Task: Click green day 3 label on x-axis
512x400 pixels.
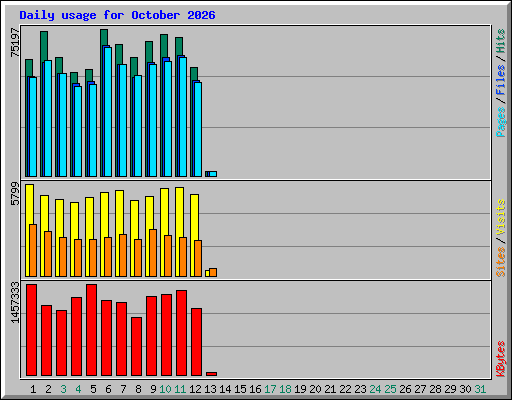Action: pos(63,389)
